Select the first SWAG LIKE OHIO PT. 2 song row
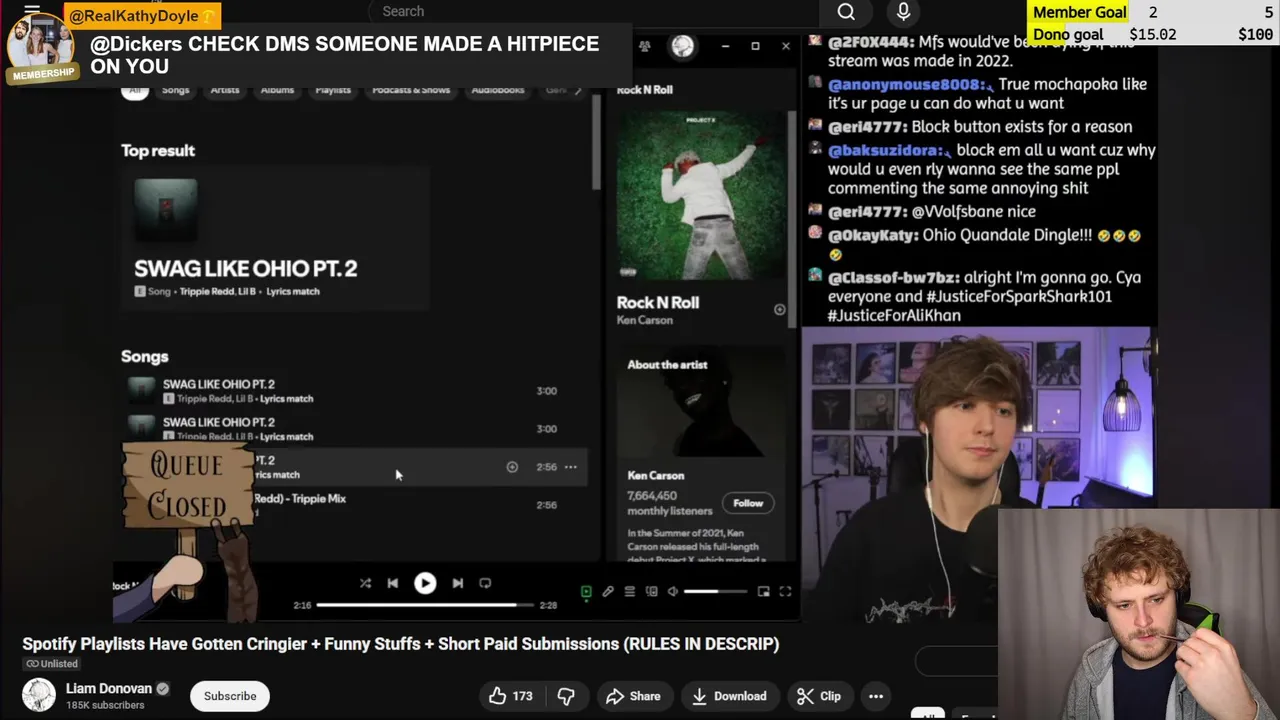The height and width of the screenshot is (720, 1280). (x=355, y=391)
